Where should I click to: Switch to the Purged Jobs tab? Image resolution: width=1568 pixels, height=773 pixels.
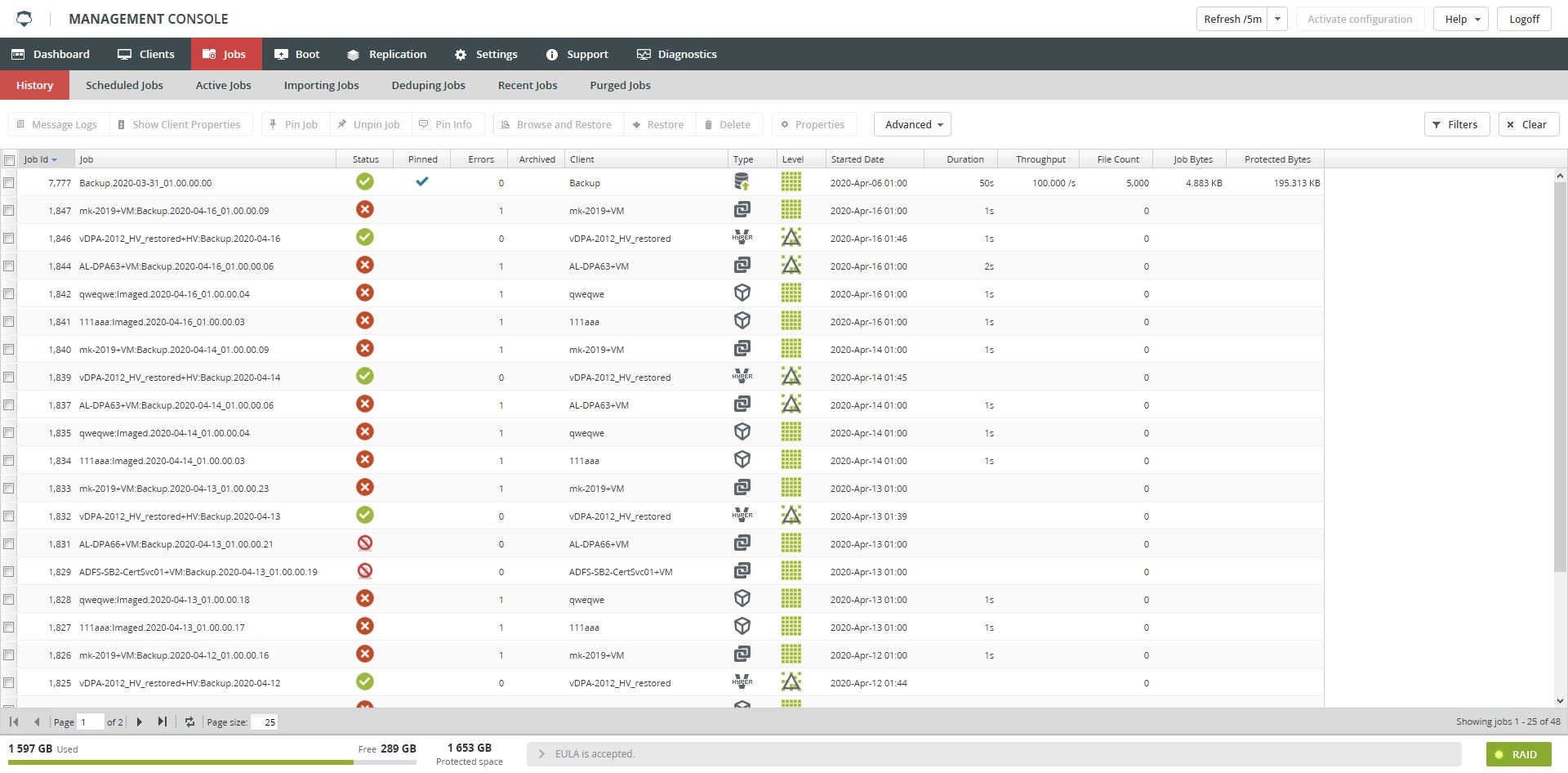621,85
